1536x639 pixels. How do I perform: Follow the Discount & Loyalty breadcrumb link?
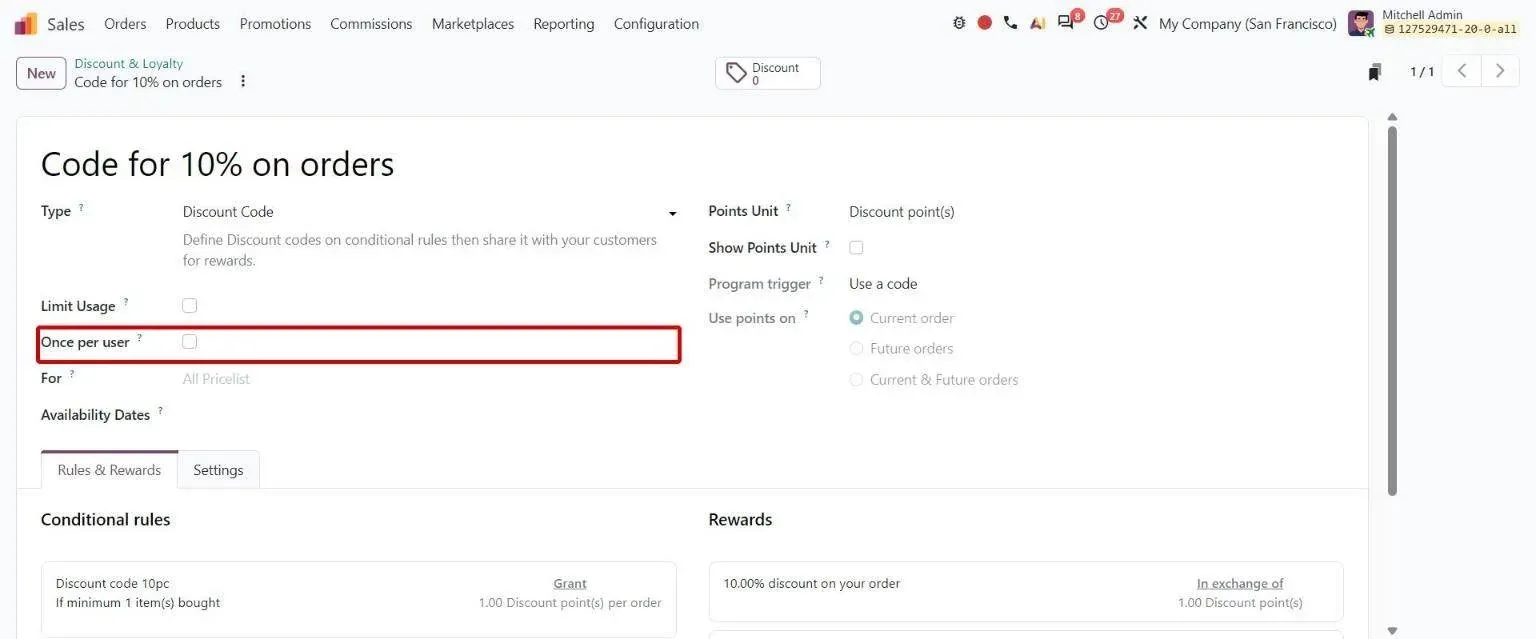pyautogui.click(x=129, y=63)
